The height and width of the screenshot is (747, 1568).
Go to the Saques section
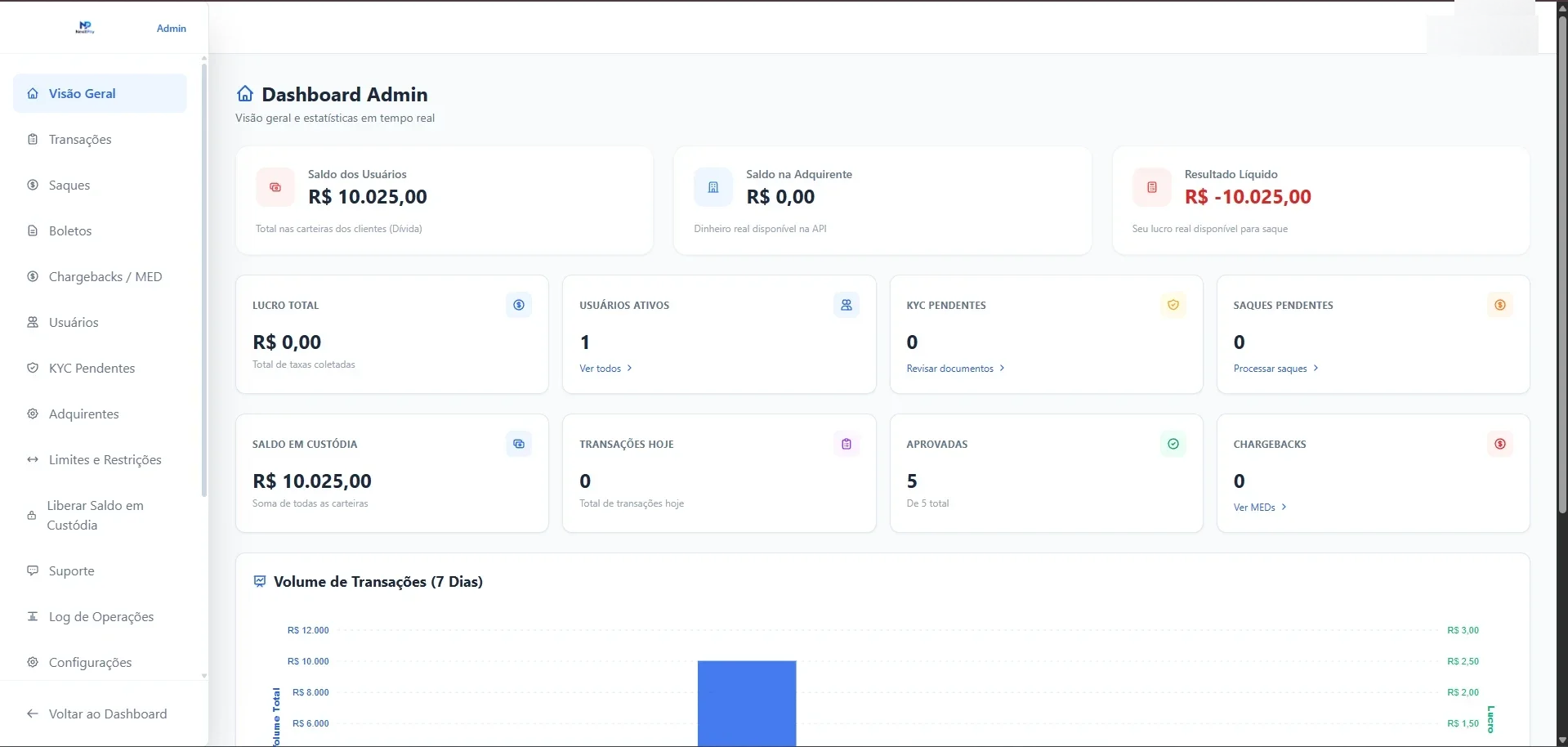tap(100, 185)
